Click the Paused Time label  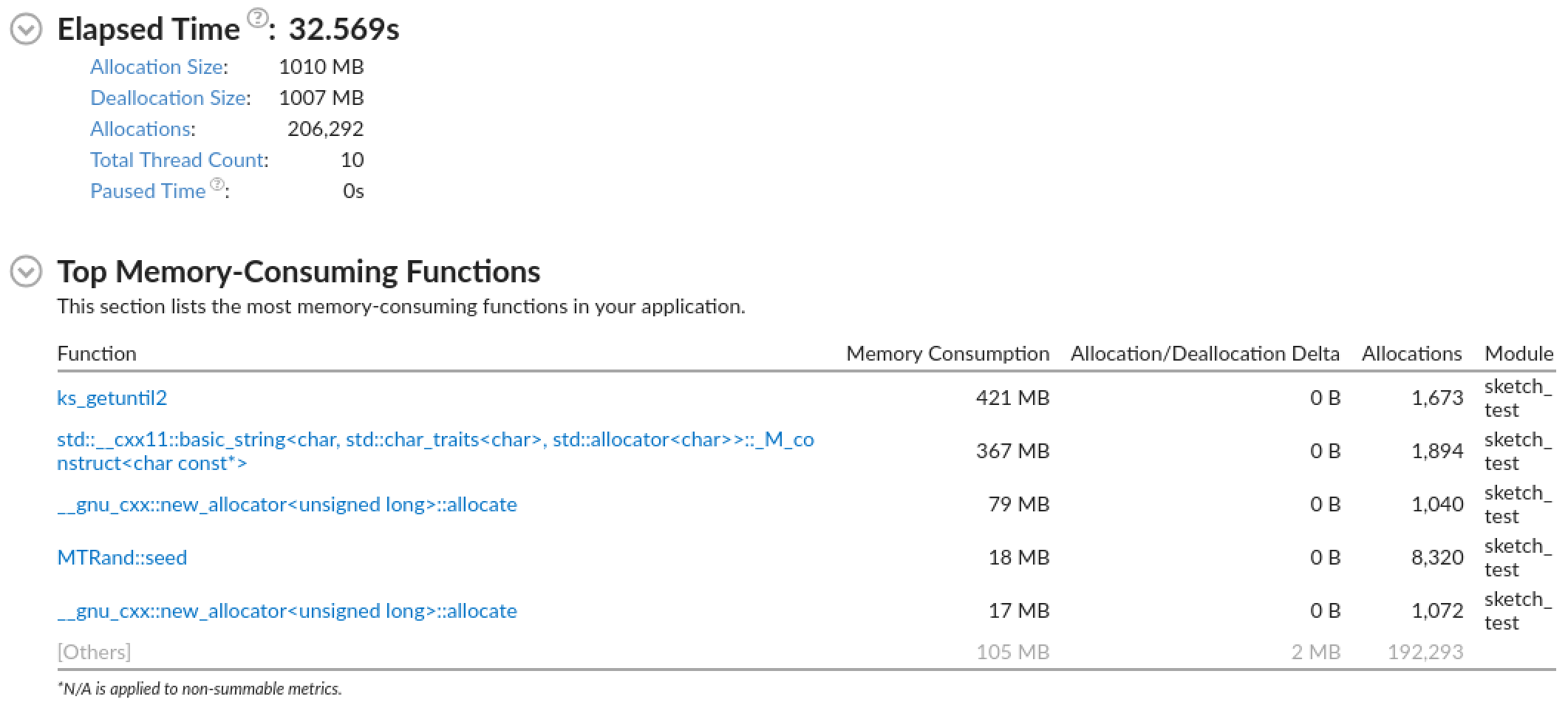click(148, 191)
